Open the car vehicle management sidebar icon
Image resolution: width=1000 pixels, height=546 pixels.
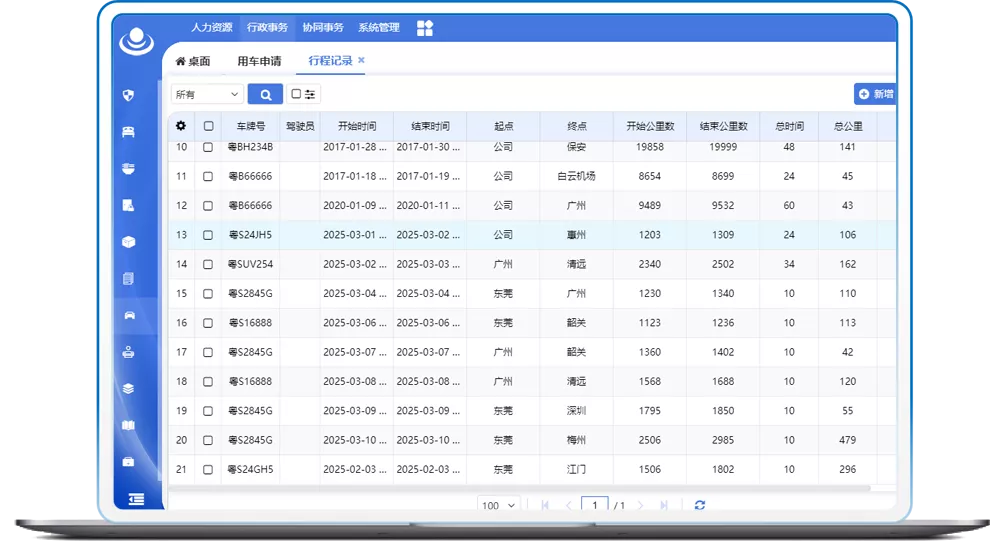[129, 315]
